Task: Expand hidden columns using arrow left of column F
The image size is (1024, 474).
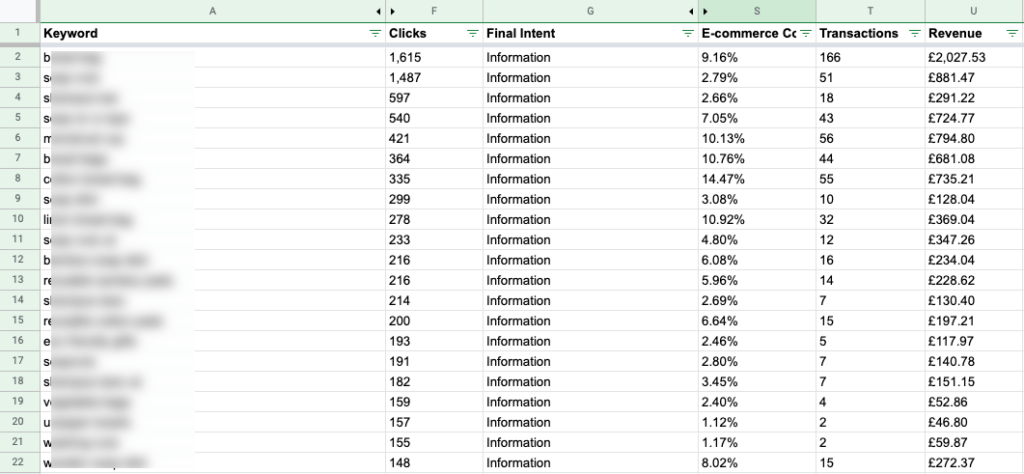Action: [393, 11]
